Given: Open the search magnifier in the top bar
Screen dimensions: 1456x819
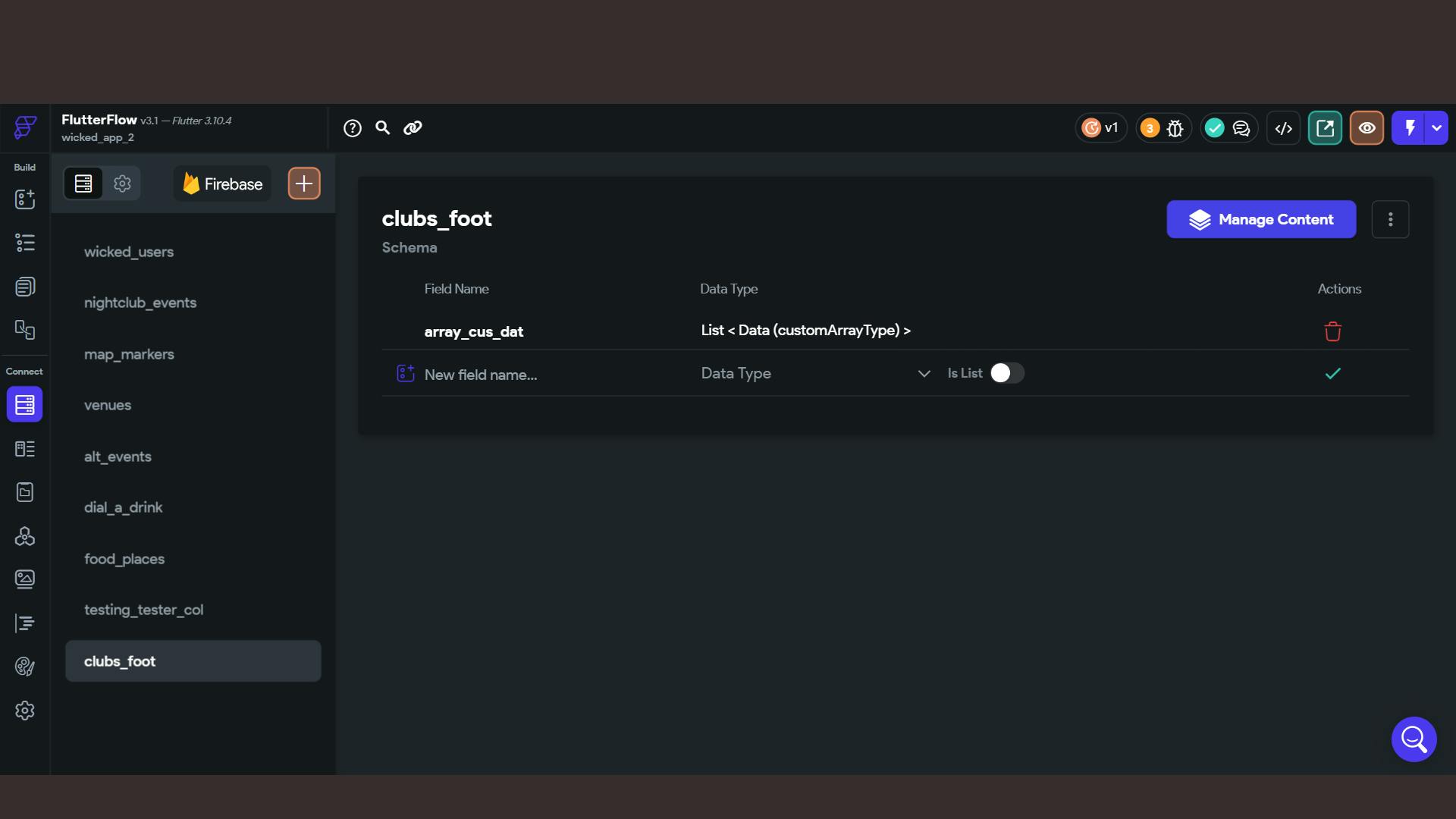Looking at the screenshot, I should 383,128.
